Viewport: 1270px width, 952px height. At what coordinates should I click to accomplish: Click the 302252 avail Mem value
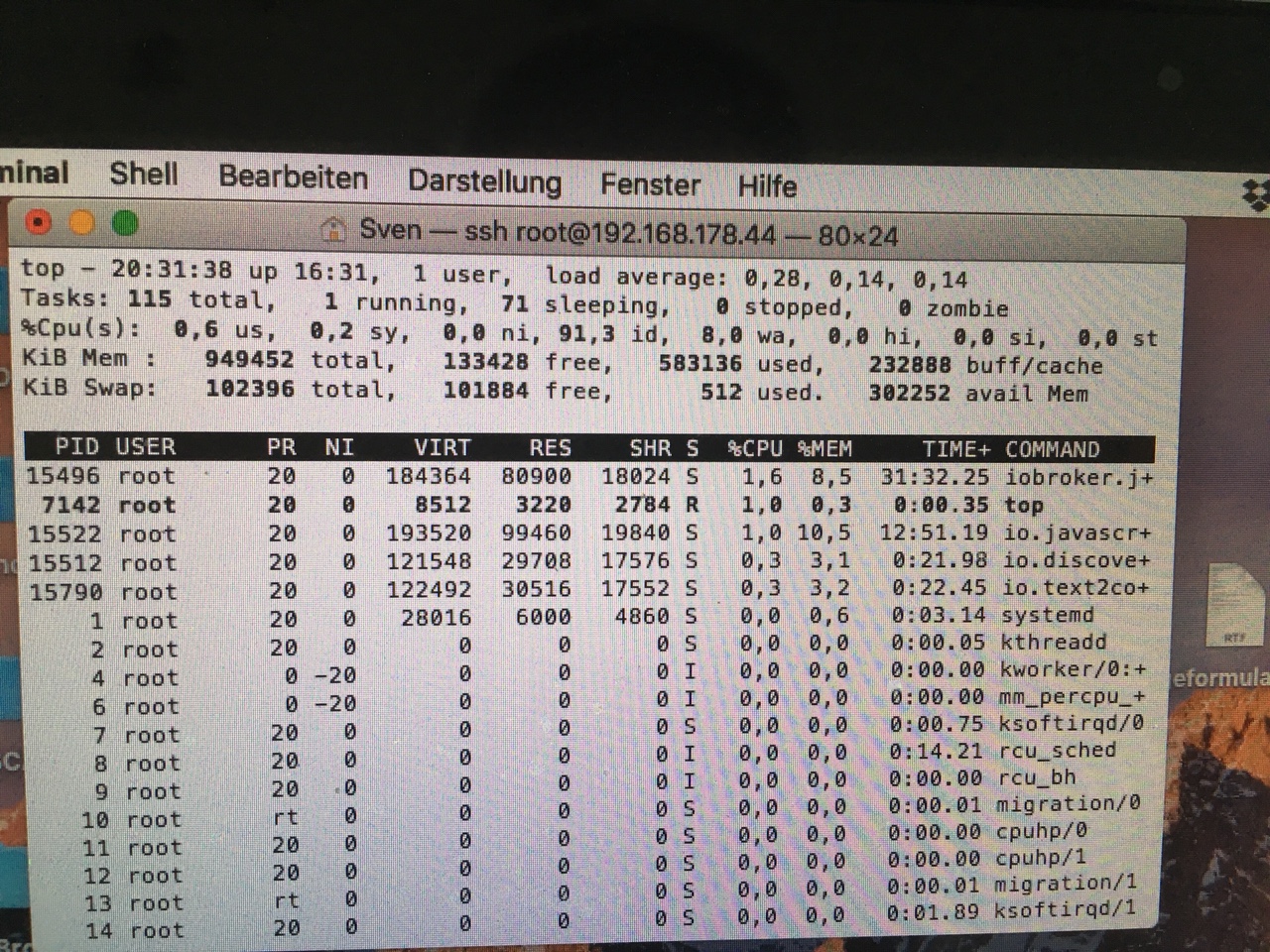(x=910, y=393)
